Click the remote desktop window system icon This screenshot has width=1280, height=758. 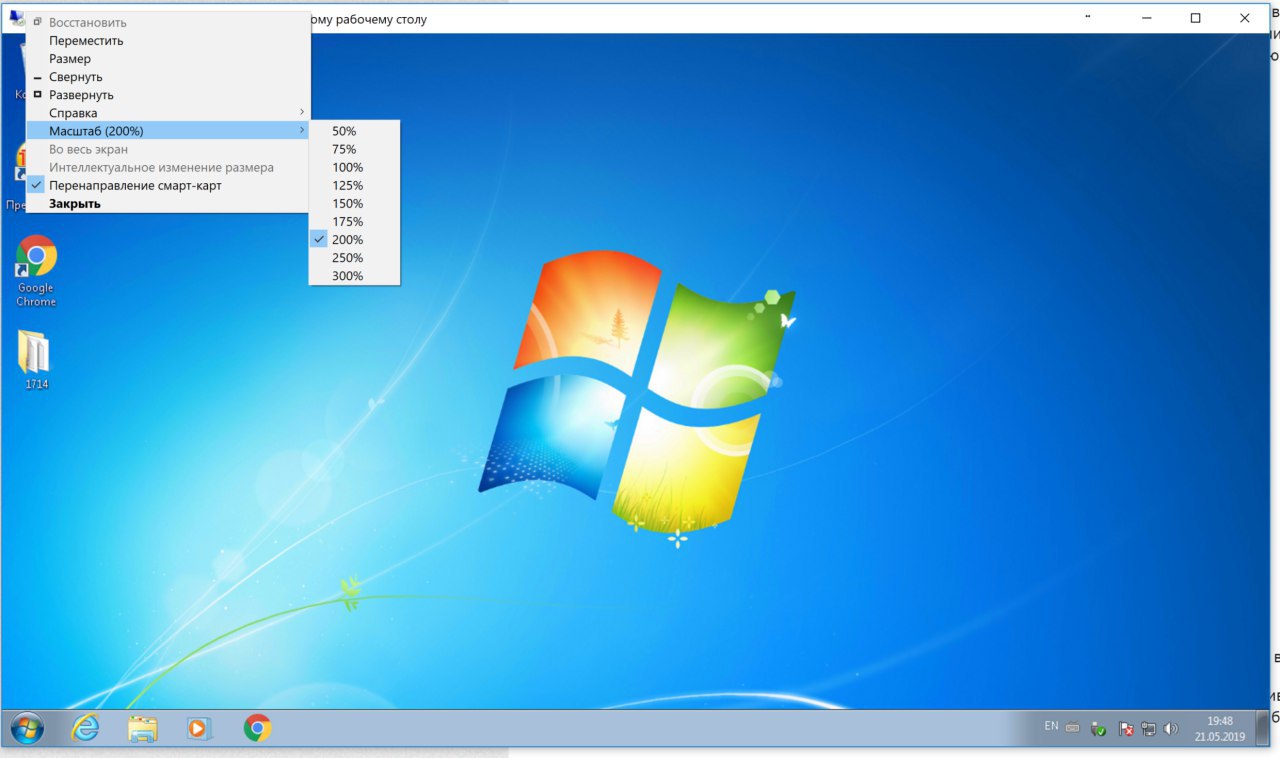pyautogui.click(x=16, y=17)
